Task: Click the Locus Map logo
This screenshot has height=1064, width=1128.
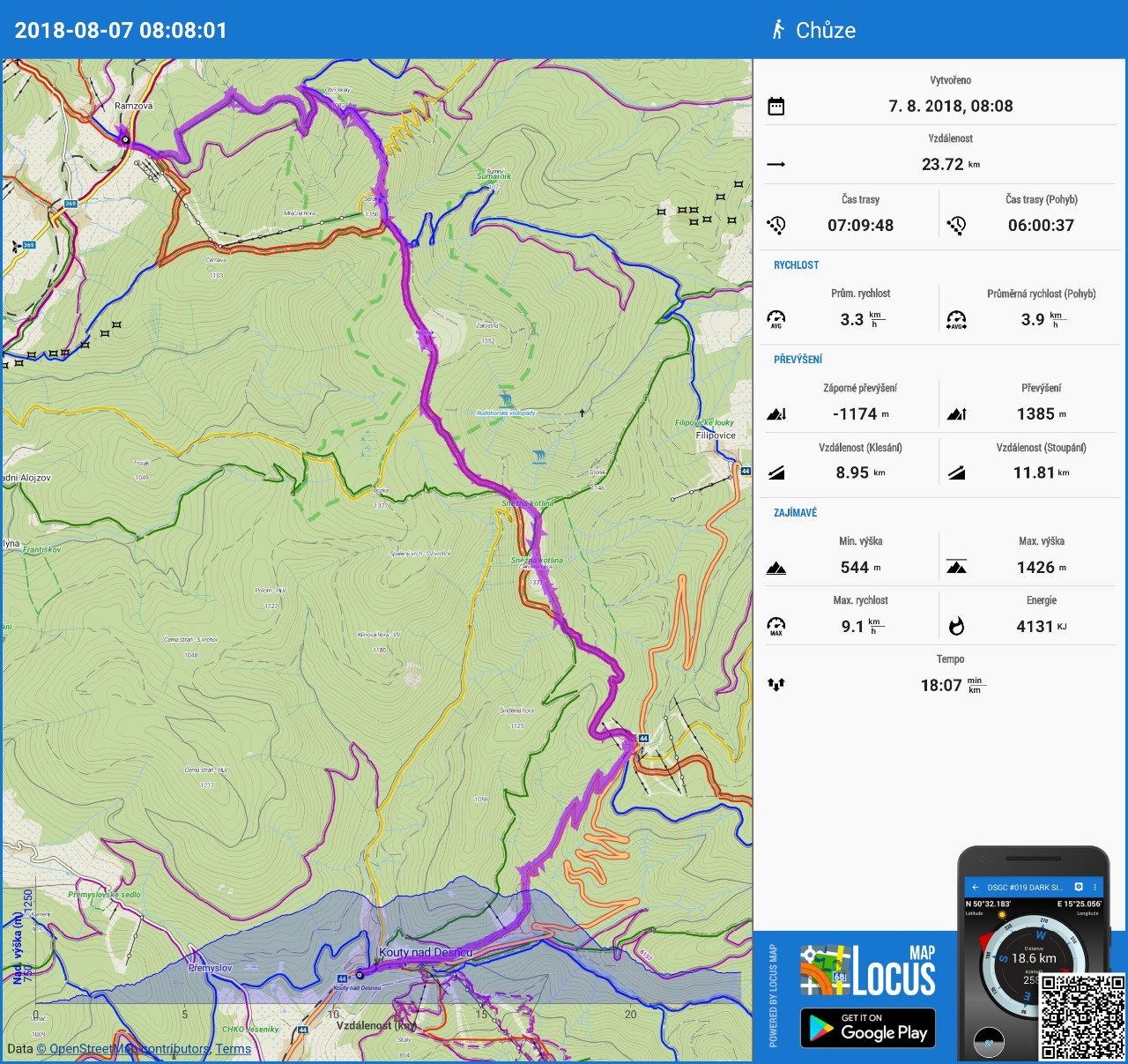Action: (x=867, y=971)
